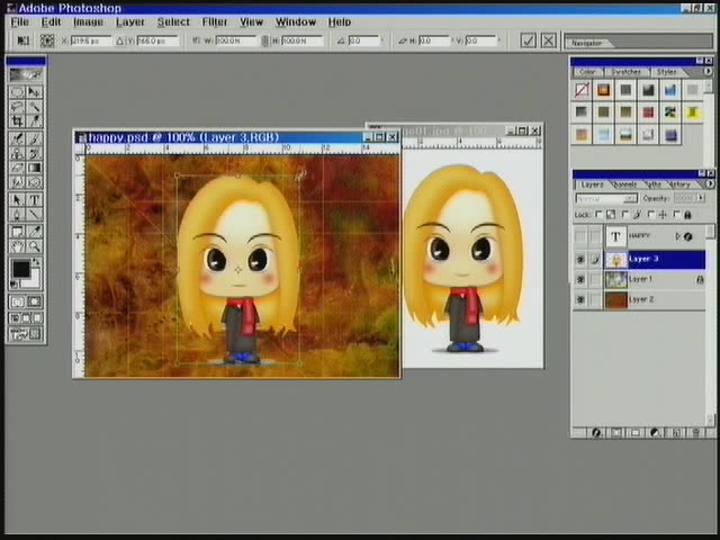Select the Move tool in toolbox
This screenshot has height=540, width=720.
coord(34,92)
